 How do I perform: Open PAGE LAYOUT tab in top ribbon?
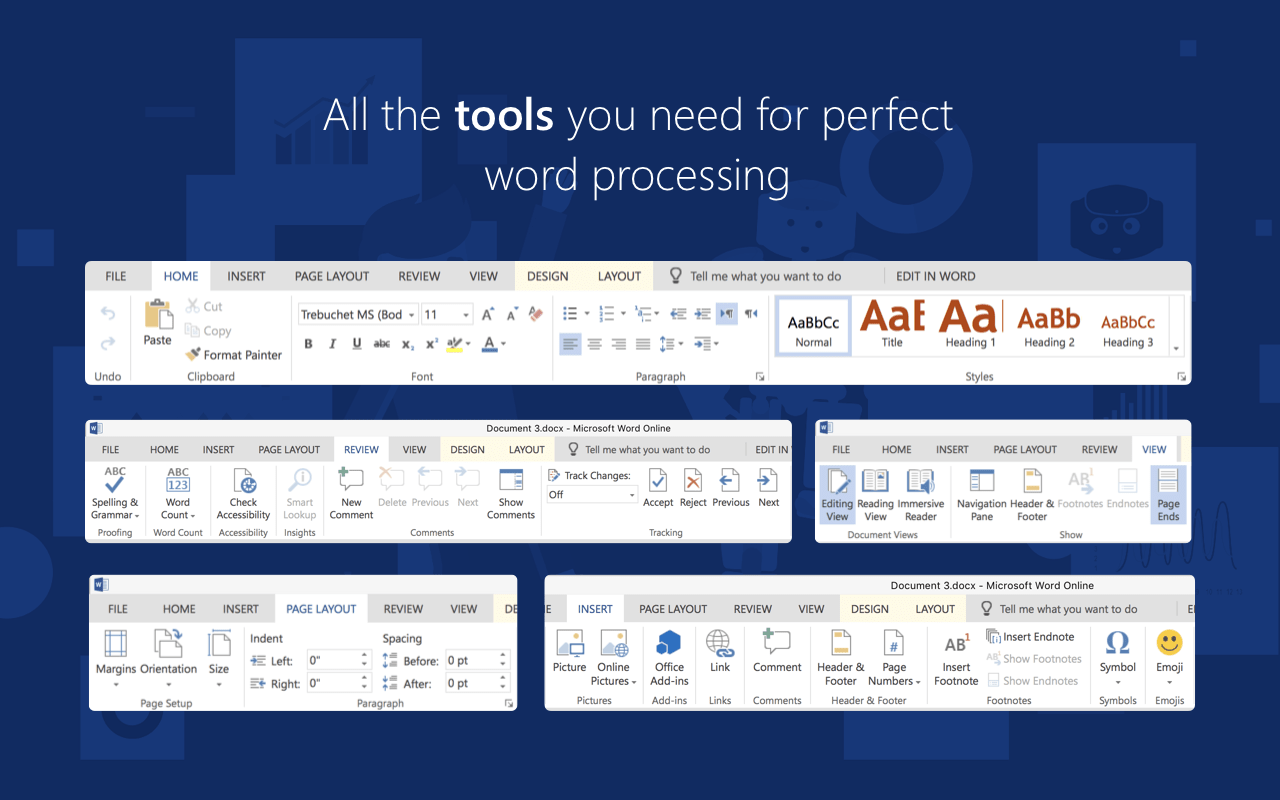[x=332, y=276]
